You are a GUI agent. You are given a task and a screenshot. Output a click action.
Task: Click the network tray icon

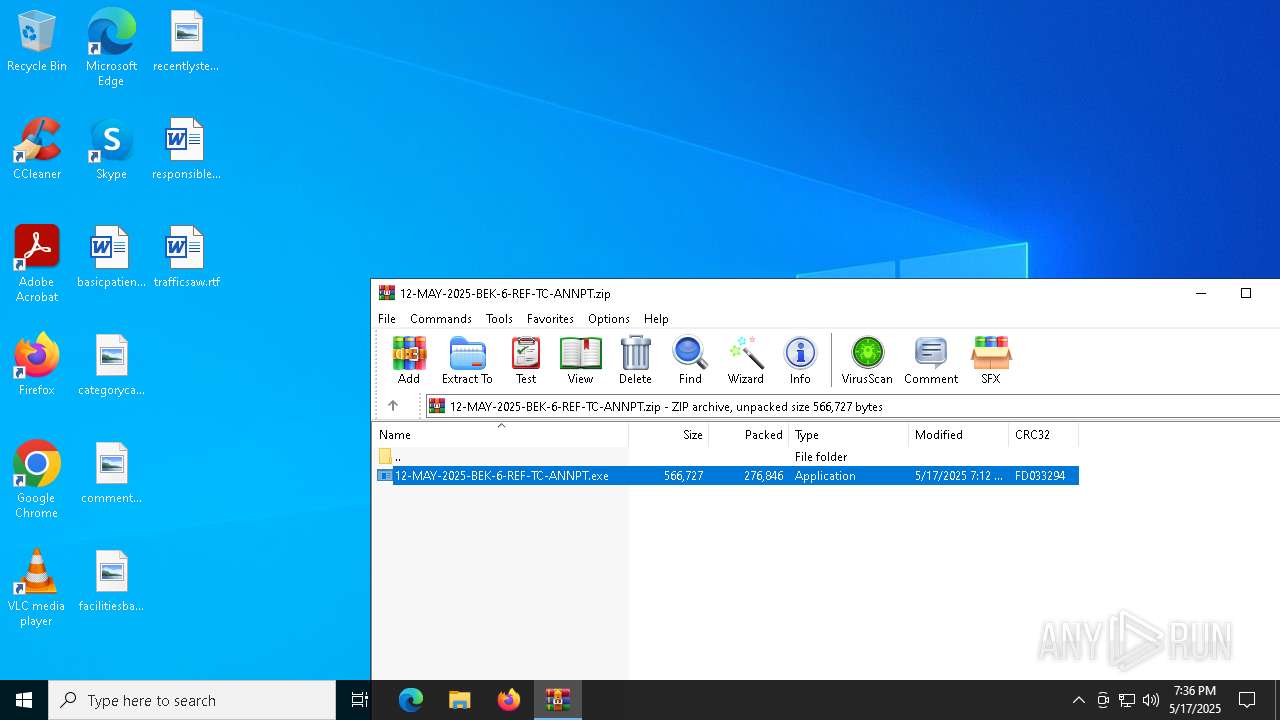pos(1127,700)
